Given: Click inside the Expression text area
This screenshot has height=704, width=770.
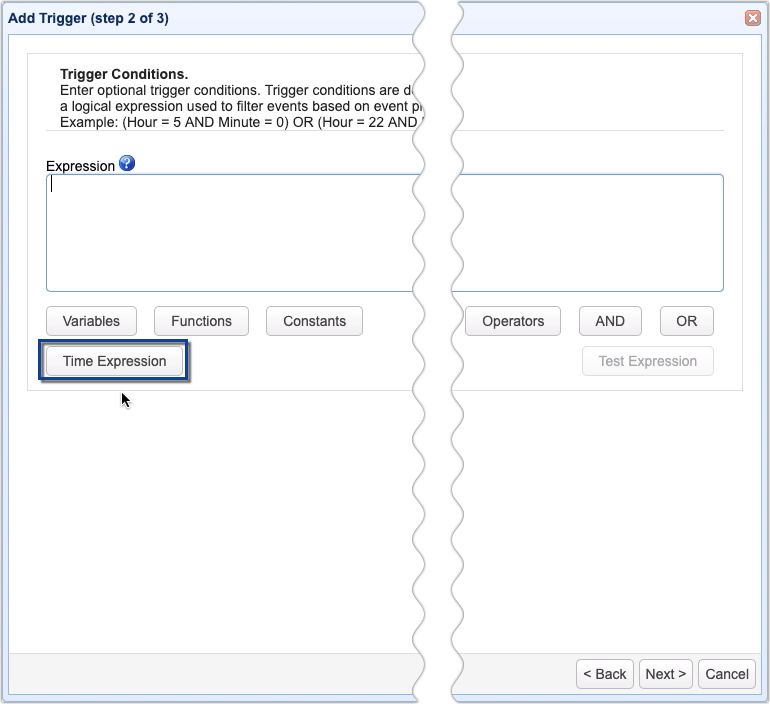Looking at the screenshot, I should 230,232.
